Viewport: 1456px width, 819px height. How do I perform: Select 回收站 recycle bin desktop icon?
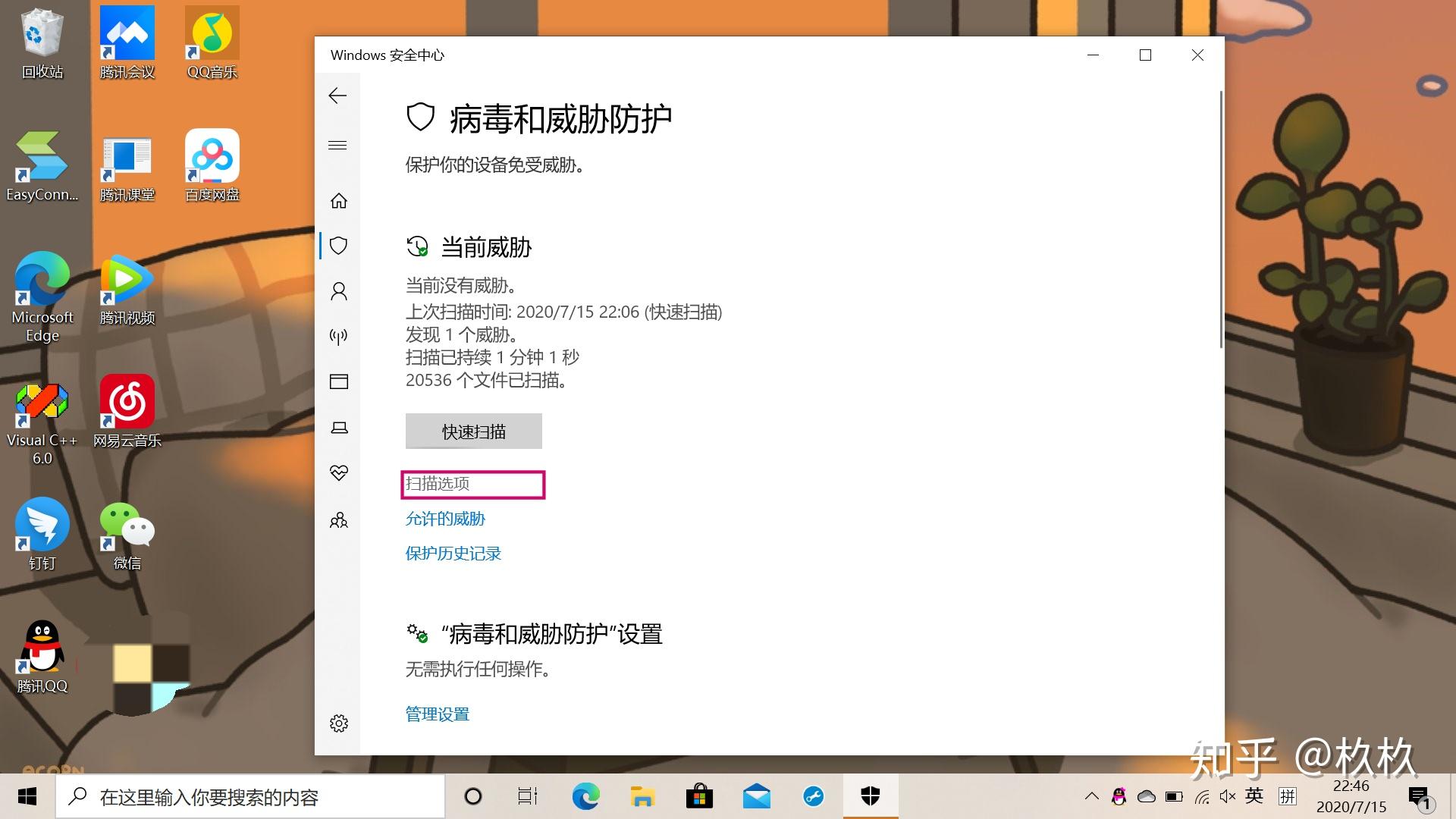pos(42,44)
